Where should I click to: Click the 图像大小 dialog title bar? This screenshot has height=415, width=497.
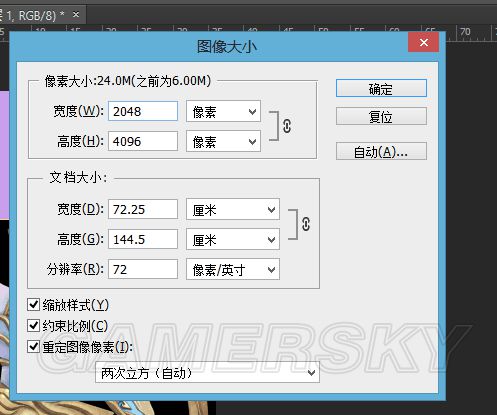point(227,46)
